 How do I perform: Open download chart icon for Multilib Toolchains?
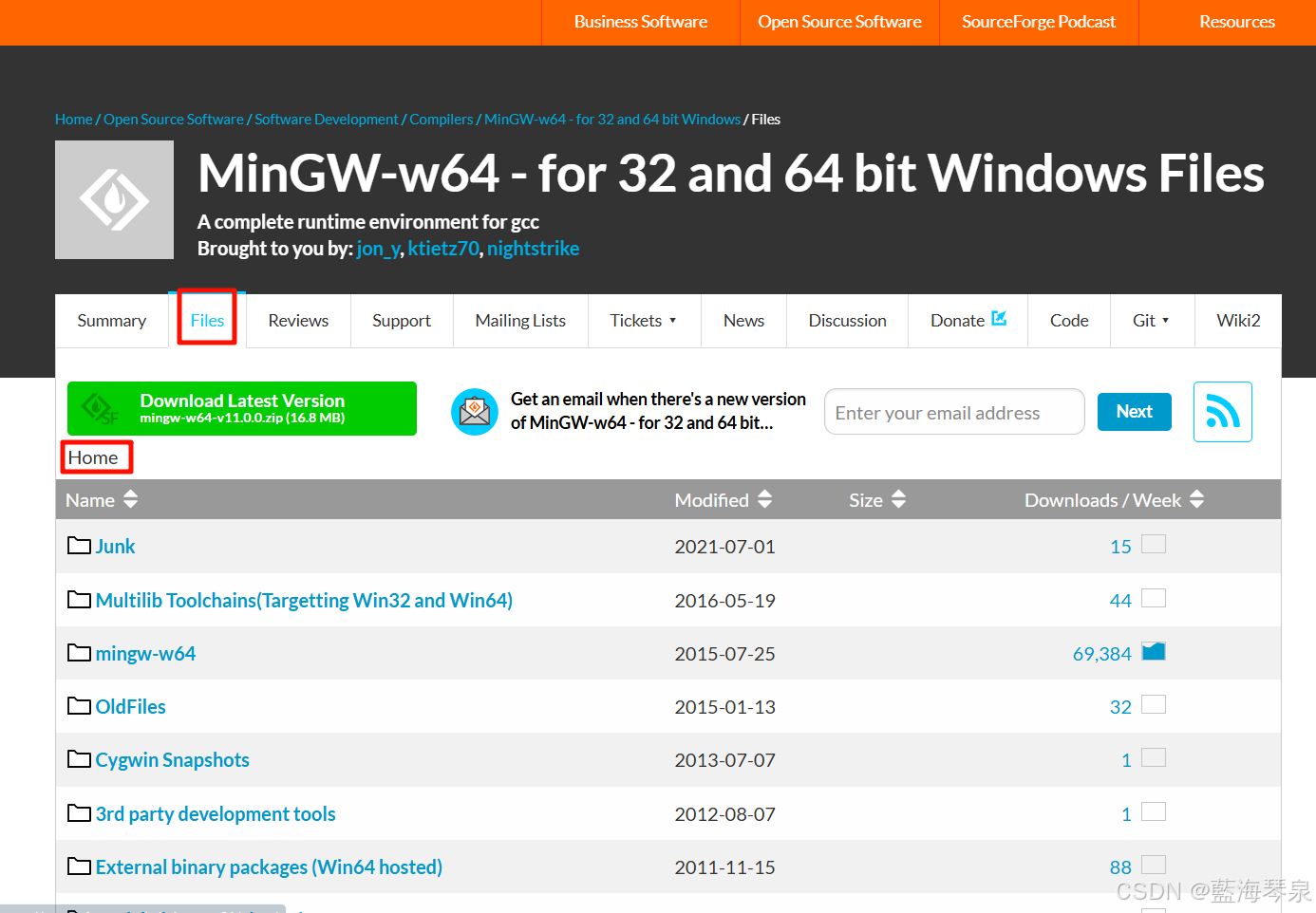point(1154,599)
